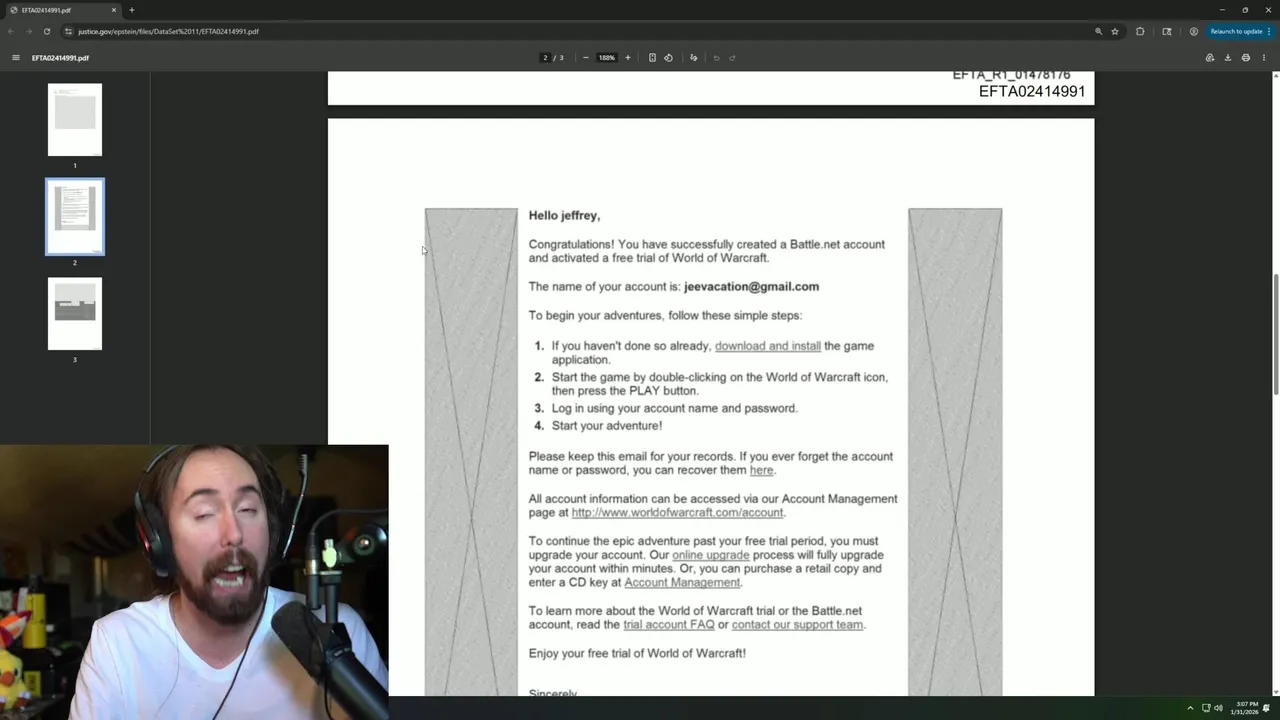The height and width of the screenshot is (720, 1280).
Task: Click the 'online upgrade' link
Action: tap(710, 555)
